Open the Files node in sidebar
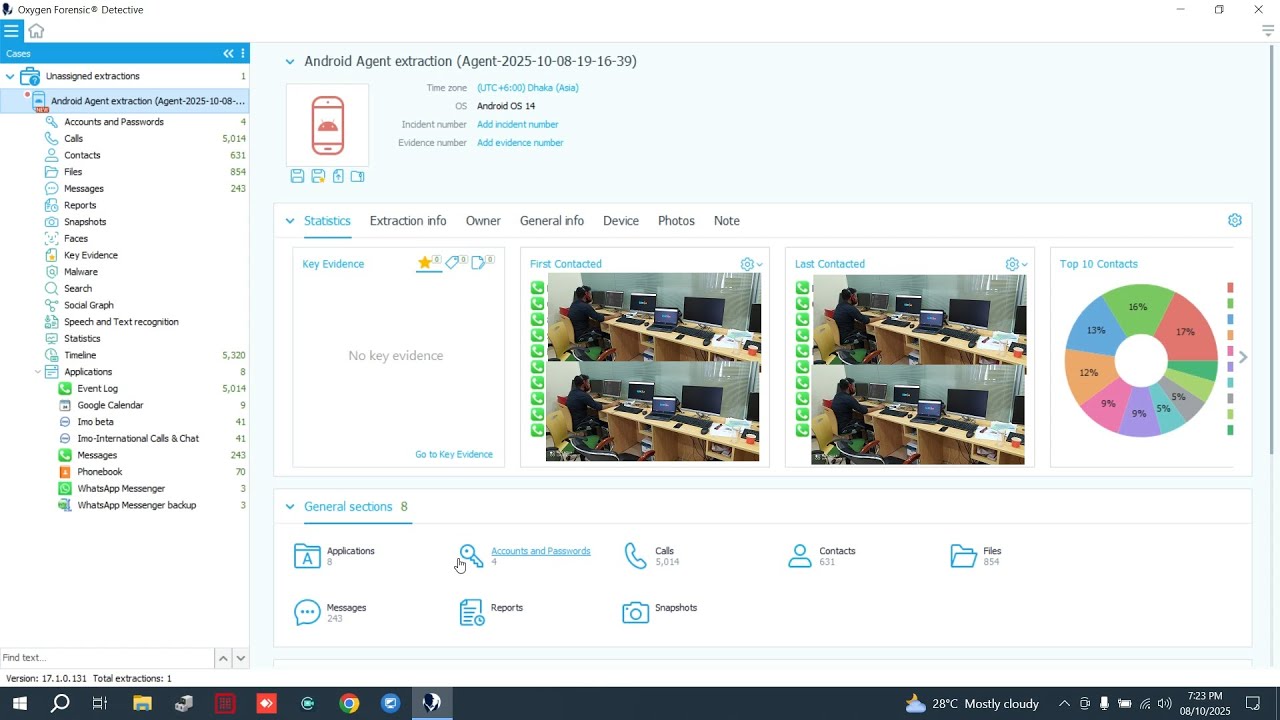Viewport: 1280px width, 720px height. click(73, 172)
